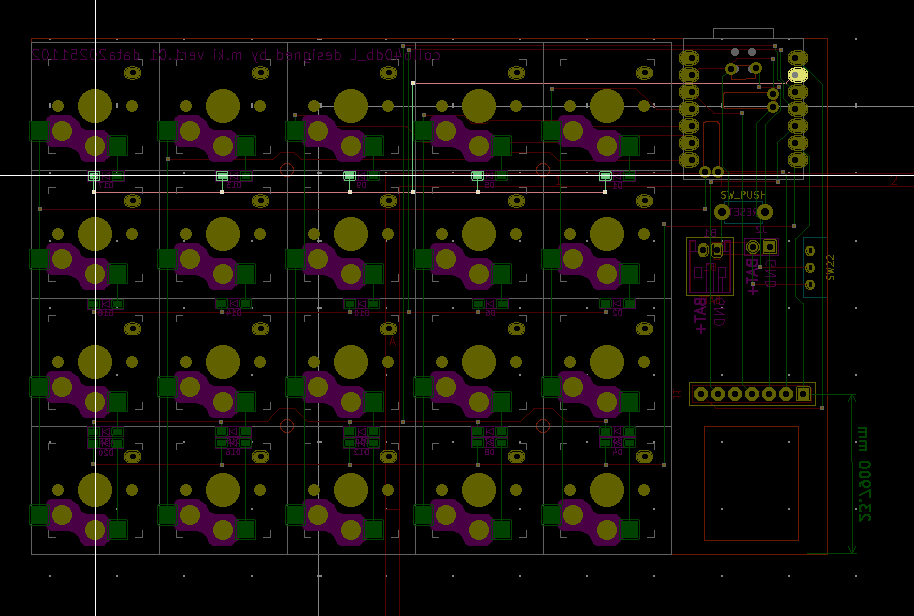
Task: Click the highlighted diode pad in the fifth column
Action: click(605, 176)
